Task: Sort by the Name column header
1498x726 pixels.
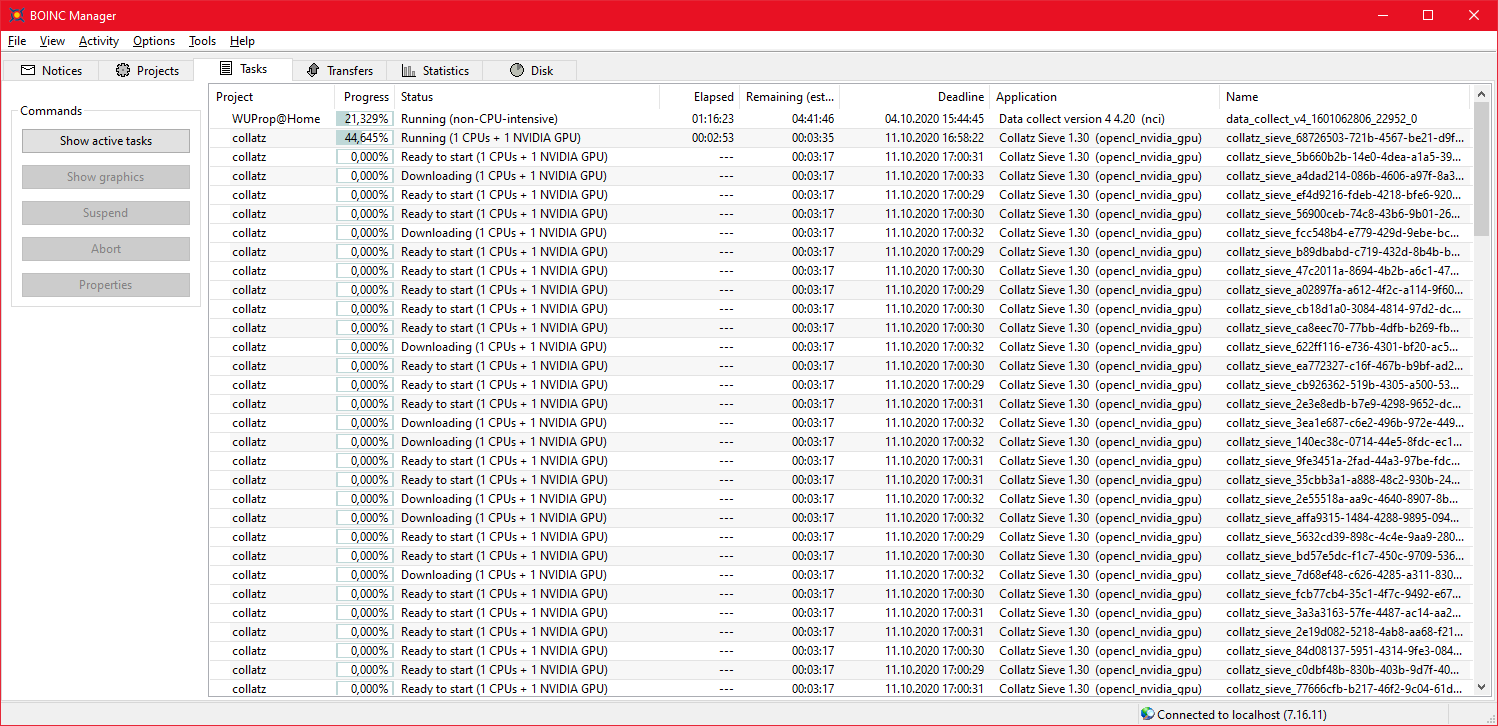Action: point(1345,97)
